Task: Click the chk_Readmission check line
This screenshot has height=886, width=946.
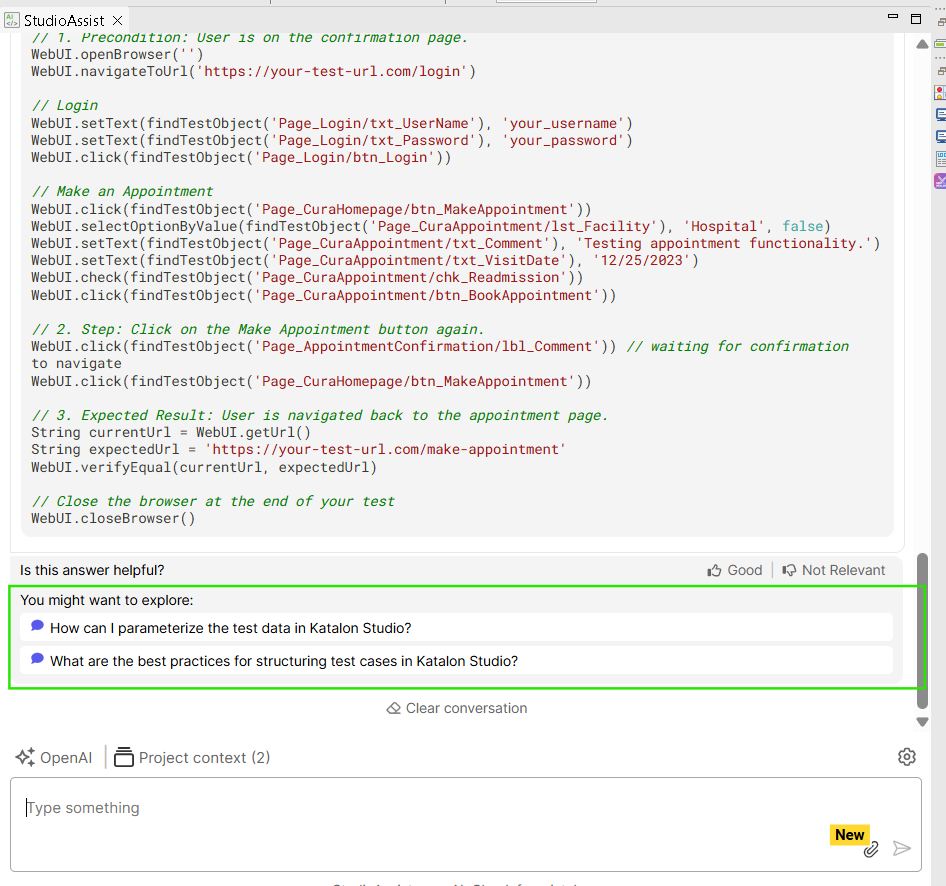Action: coord(308,277)
